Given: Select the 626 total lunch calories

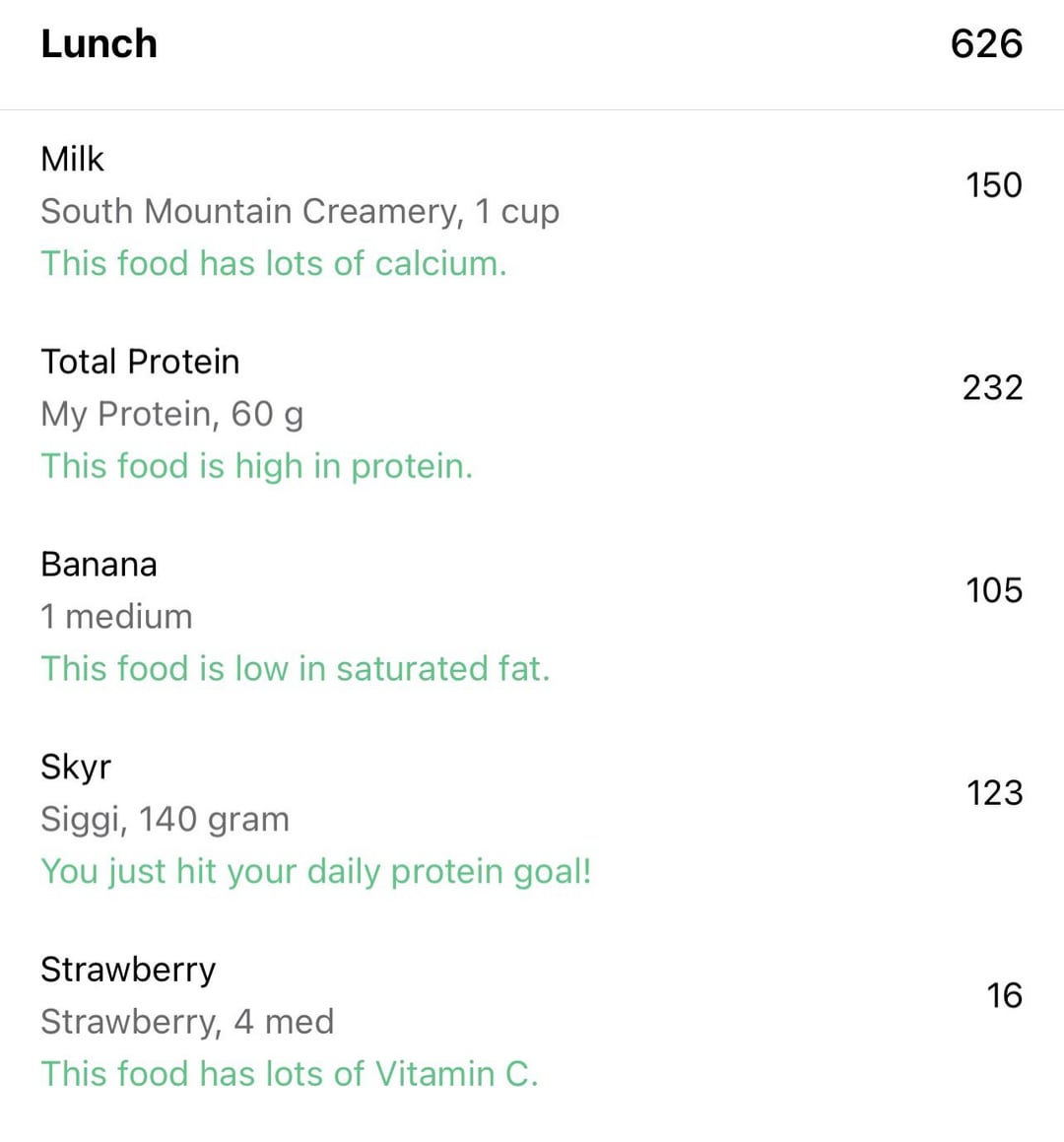Looking at the screenshot, I should (x=985, y=44).
